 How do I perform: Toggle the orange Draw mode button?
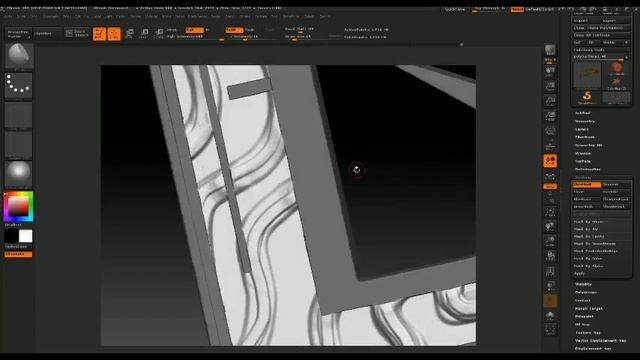coord(114,33)
